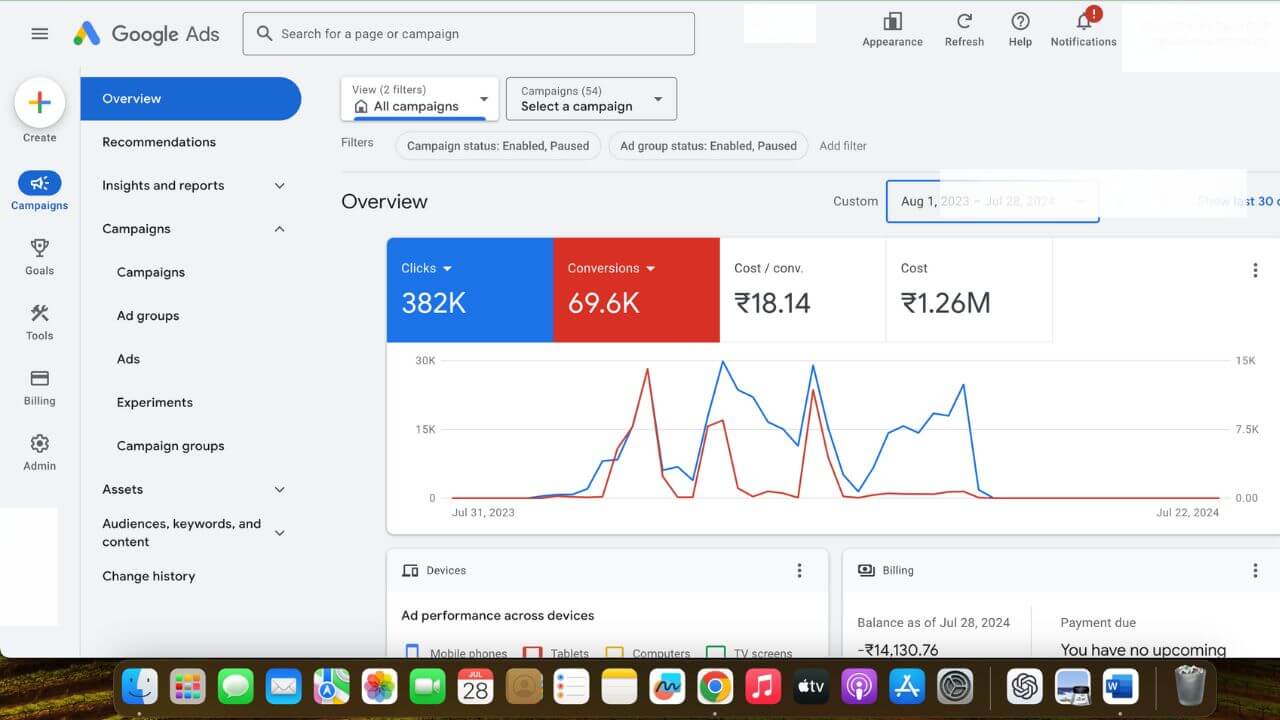This screenshot has height=720, width=1280.
Task: Open Ad groups in side menu
Action: [x=148, y=316]
